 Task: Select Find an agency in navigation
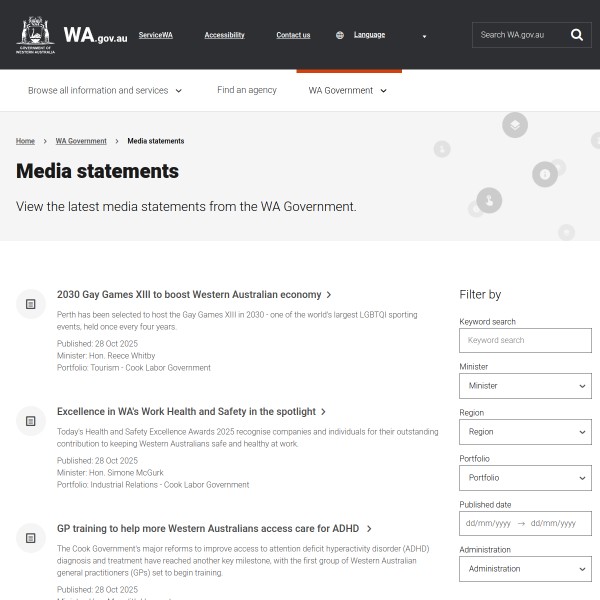click(247, 90)
